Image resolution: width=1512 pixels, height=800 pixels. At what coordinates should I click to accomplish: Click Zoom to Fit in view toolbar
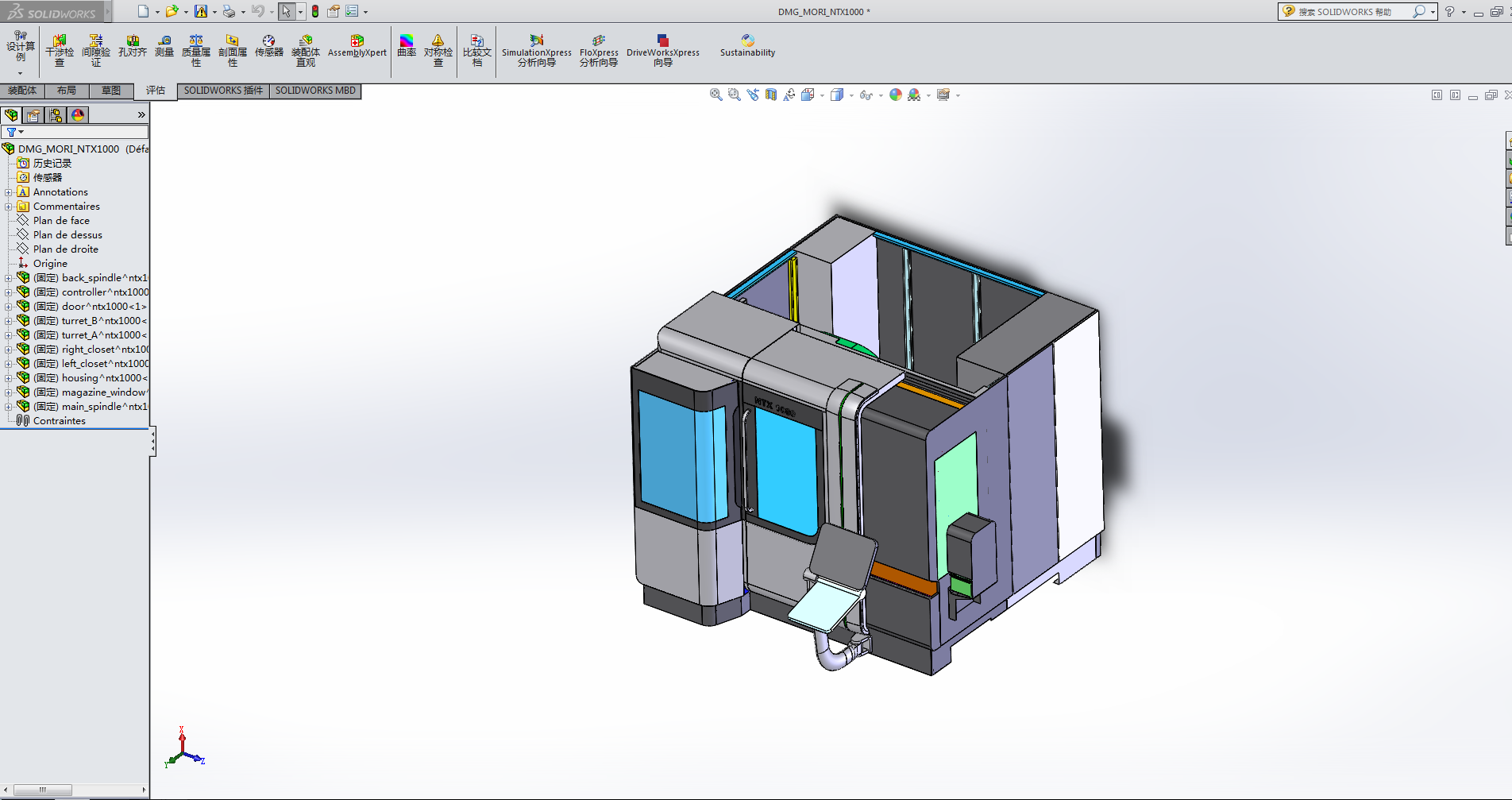pos(715,95)
